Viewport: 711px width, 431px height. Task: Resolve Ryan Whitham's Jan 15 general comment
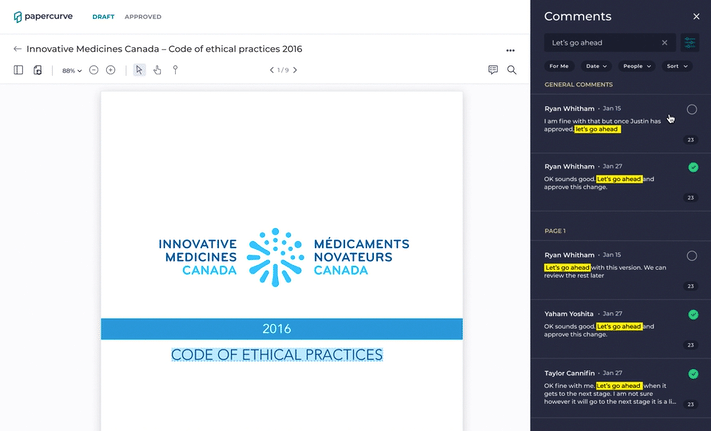coord(692,109)
